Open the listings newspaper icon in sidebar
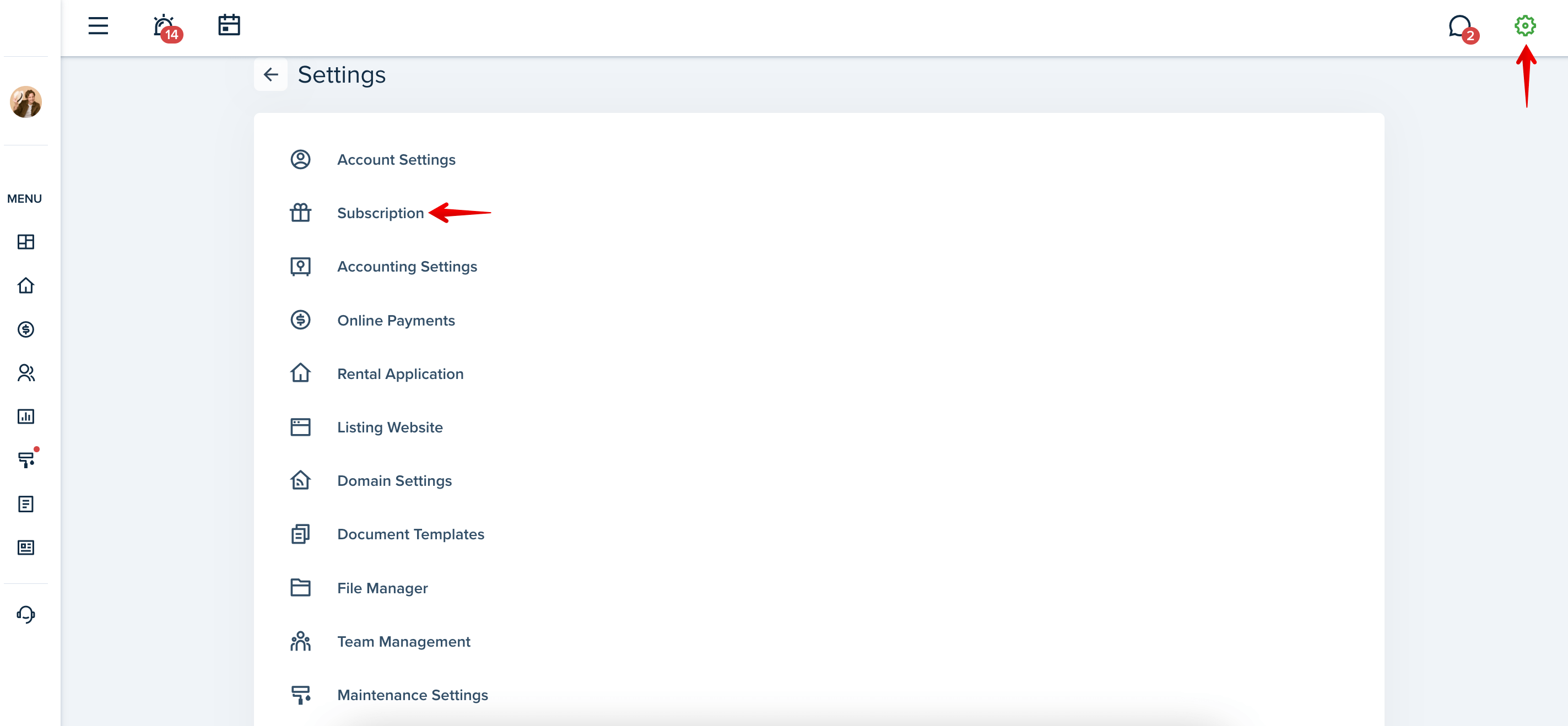1568x726 pixels. click(25, 548)
